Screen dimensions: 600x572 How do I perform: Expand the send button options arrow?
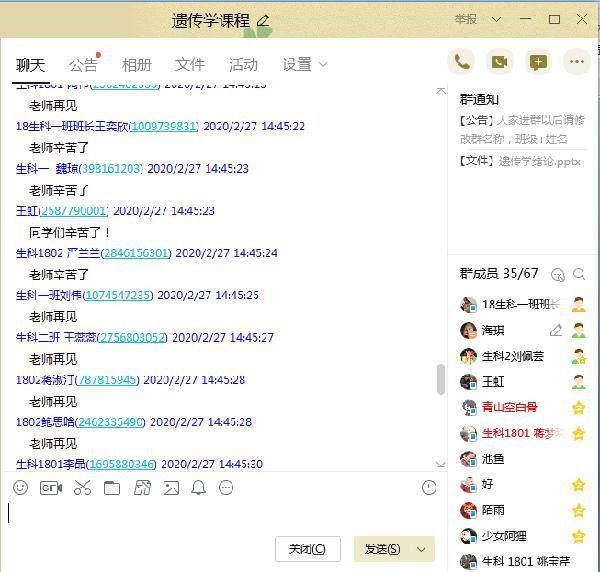tap(421, 549)
